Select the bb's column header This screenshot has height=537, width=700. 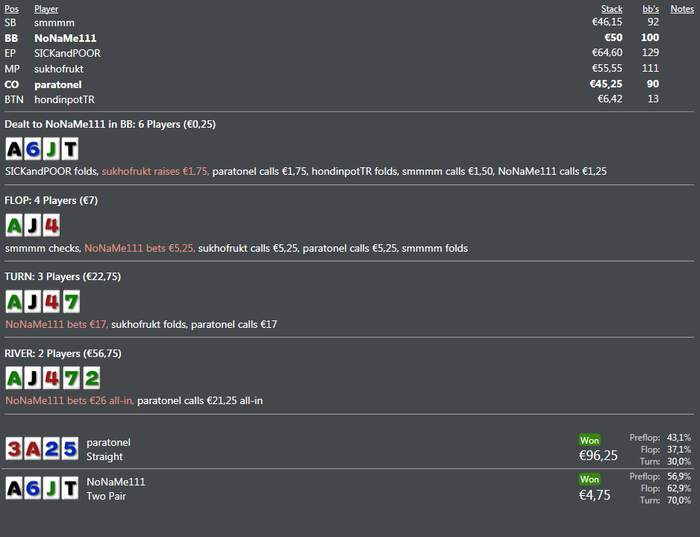pyautogui.click(x=650, y=9)
